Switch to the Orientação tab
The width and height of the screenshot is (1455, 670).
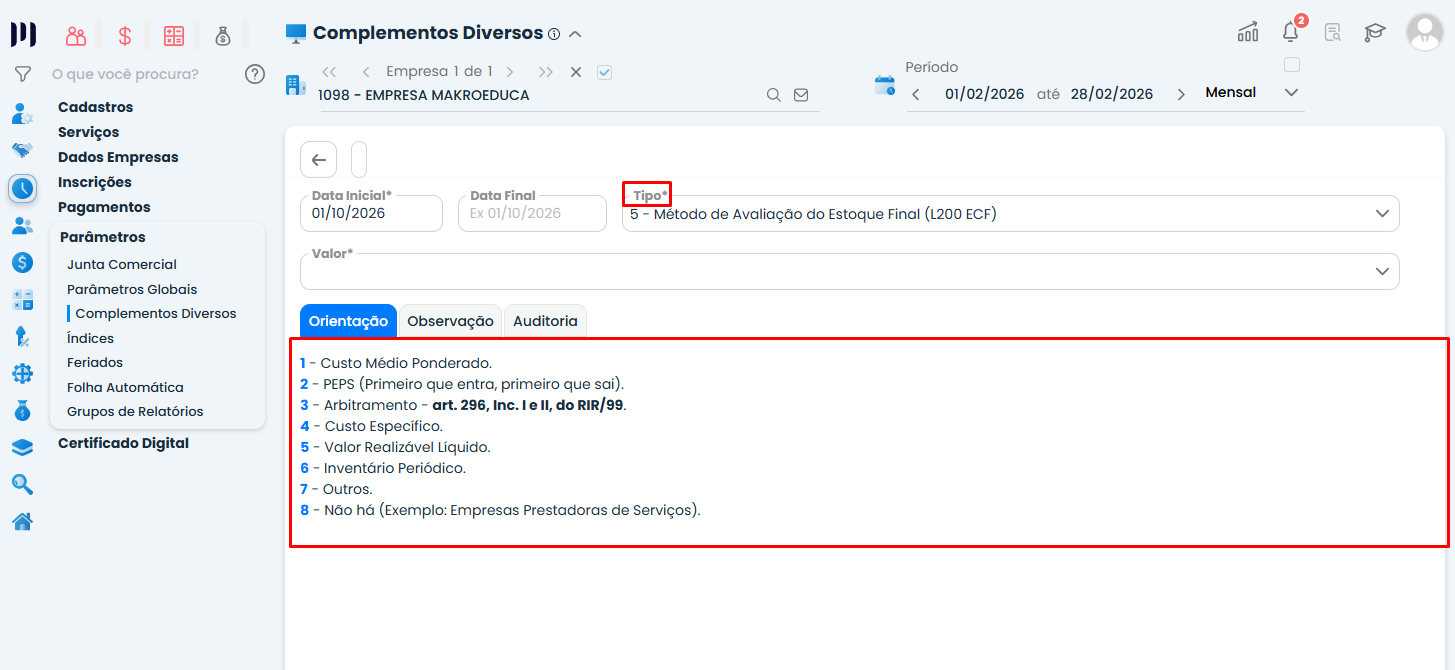coord(348,321)
